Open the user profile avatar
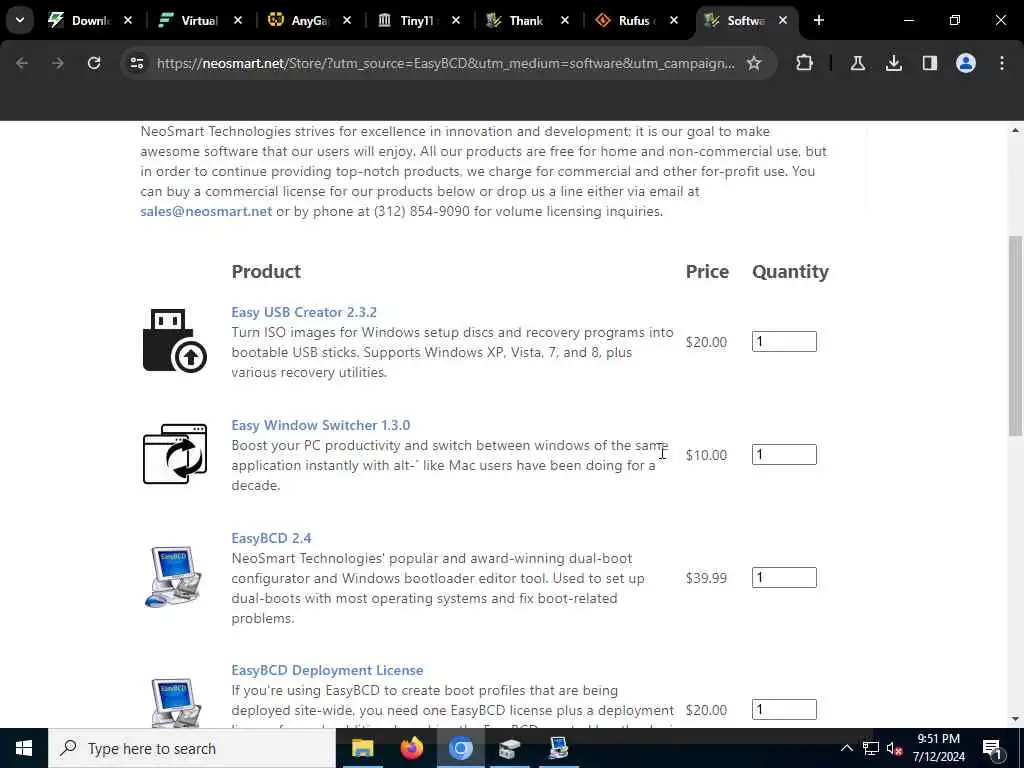The width and height of the screenshot is (1024, 768). (x=966, y=63)
